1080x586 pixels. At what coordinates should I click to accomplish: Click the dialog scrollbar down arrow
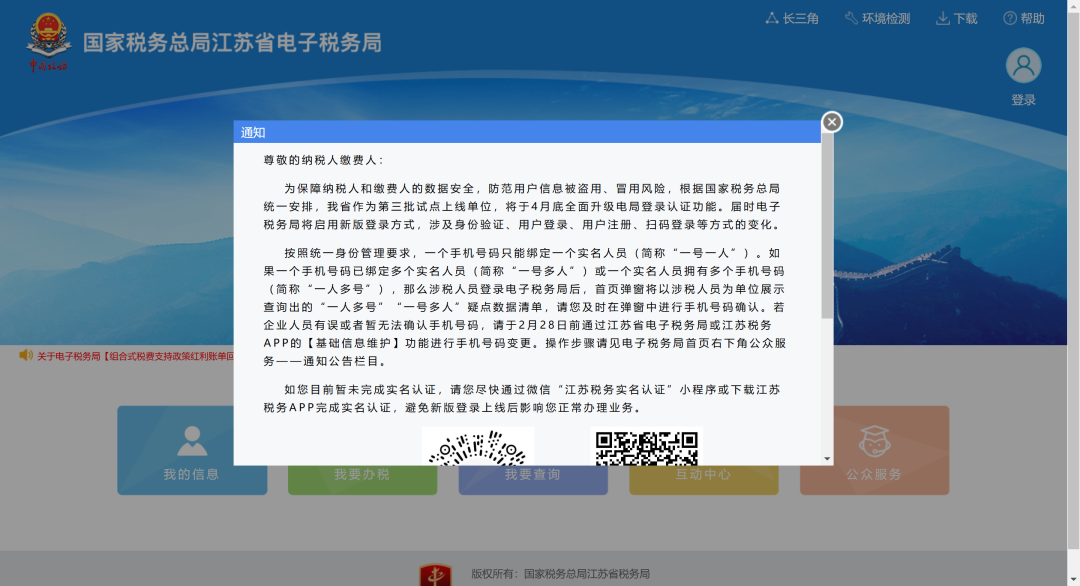tap(827, 459)
